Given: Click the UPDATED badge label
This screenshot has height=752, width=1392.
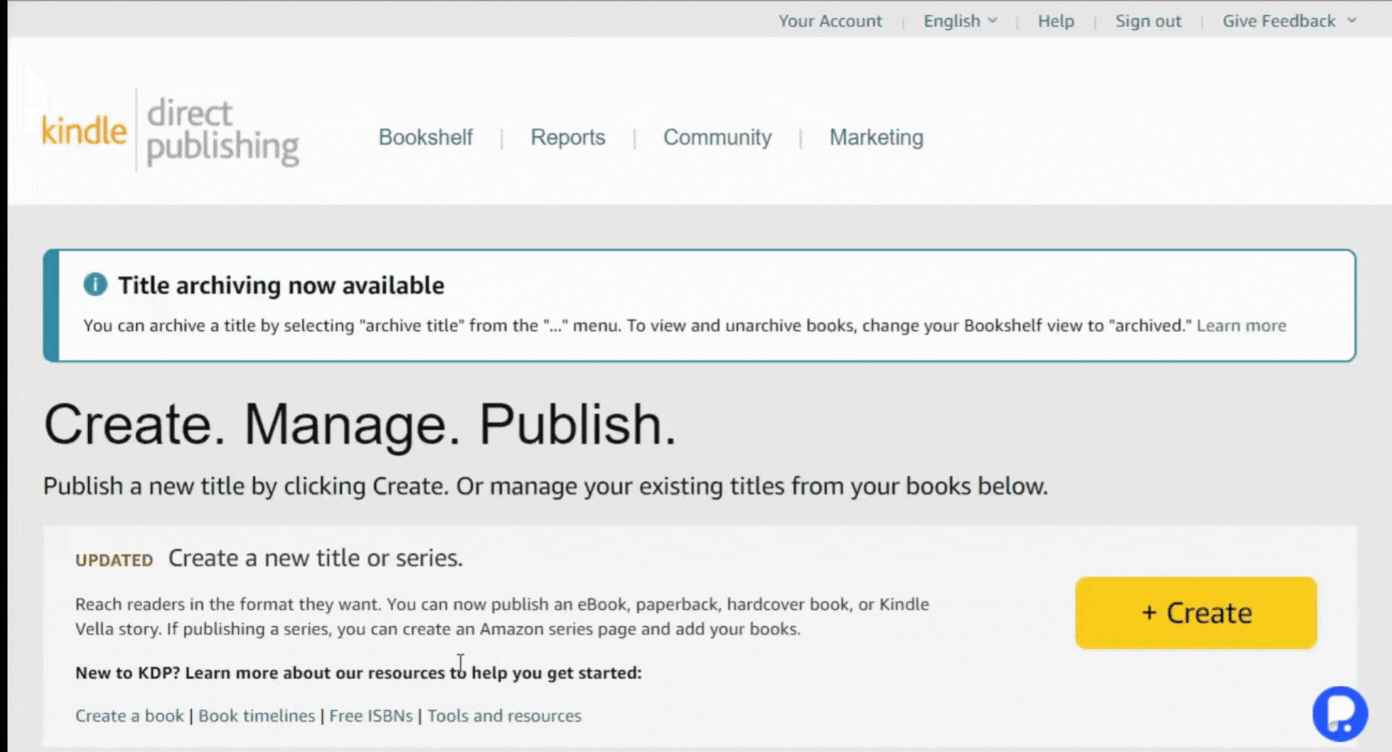Looking at the screenshot, I should click(114, 560).
